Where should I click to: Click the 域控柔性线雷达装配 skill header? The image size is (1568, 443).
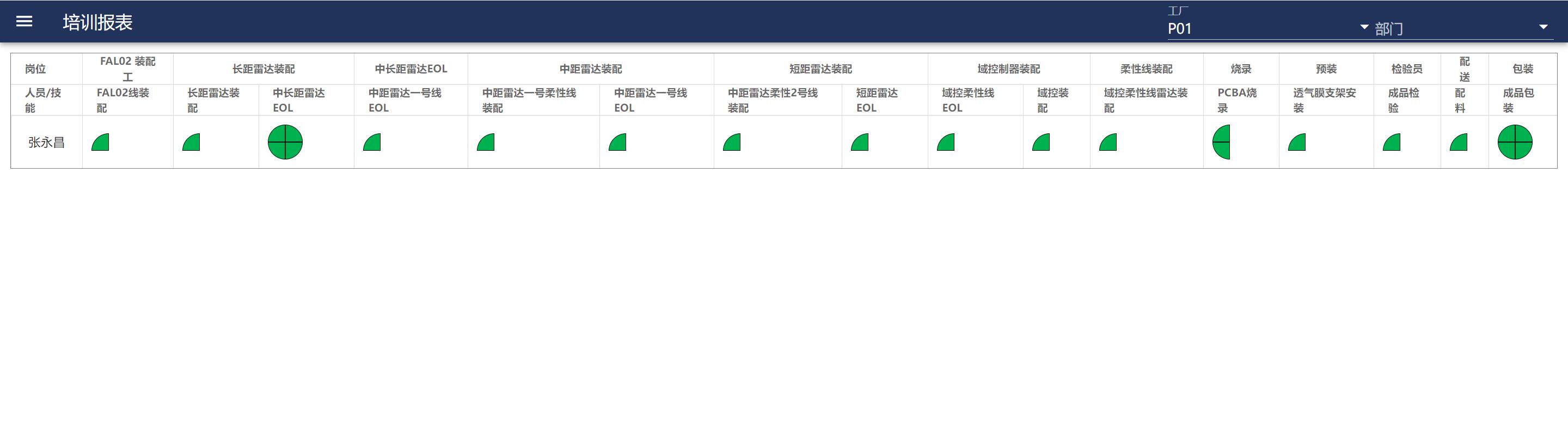tap(1146, 100)
